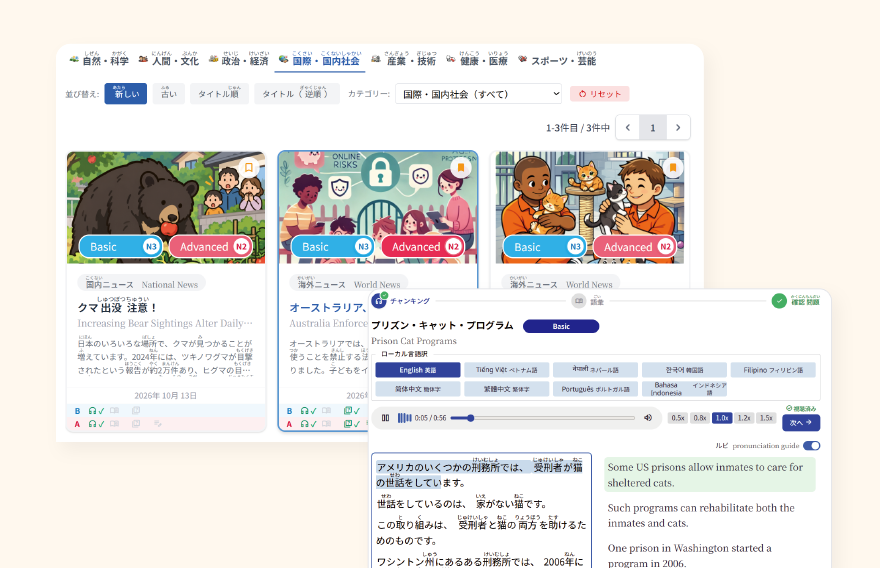Click Basic row vocabulary book icon on bear card
Screen dimensions: 880x568
coord(114,410)
